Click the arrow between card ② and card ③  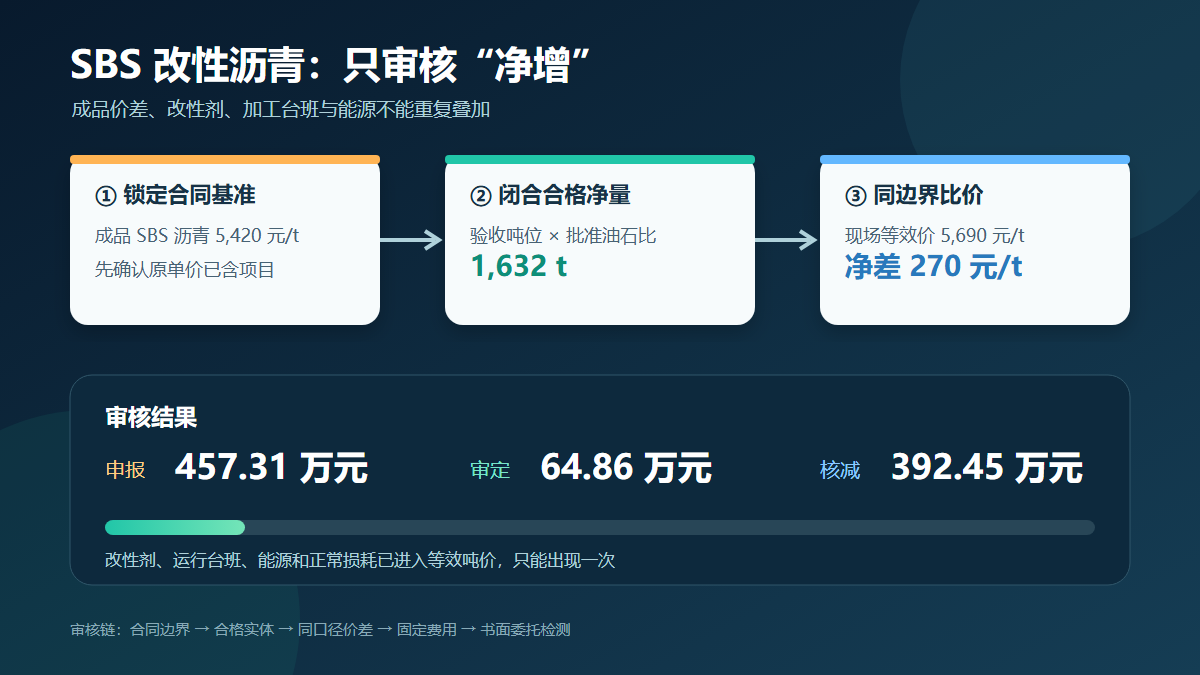pyautogui.click(x=786, y=240)
